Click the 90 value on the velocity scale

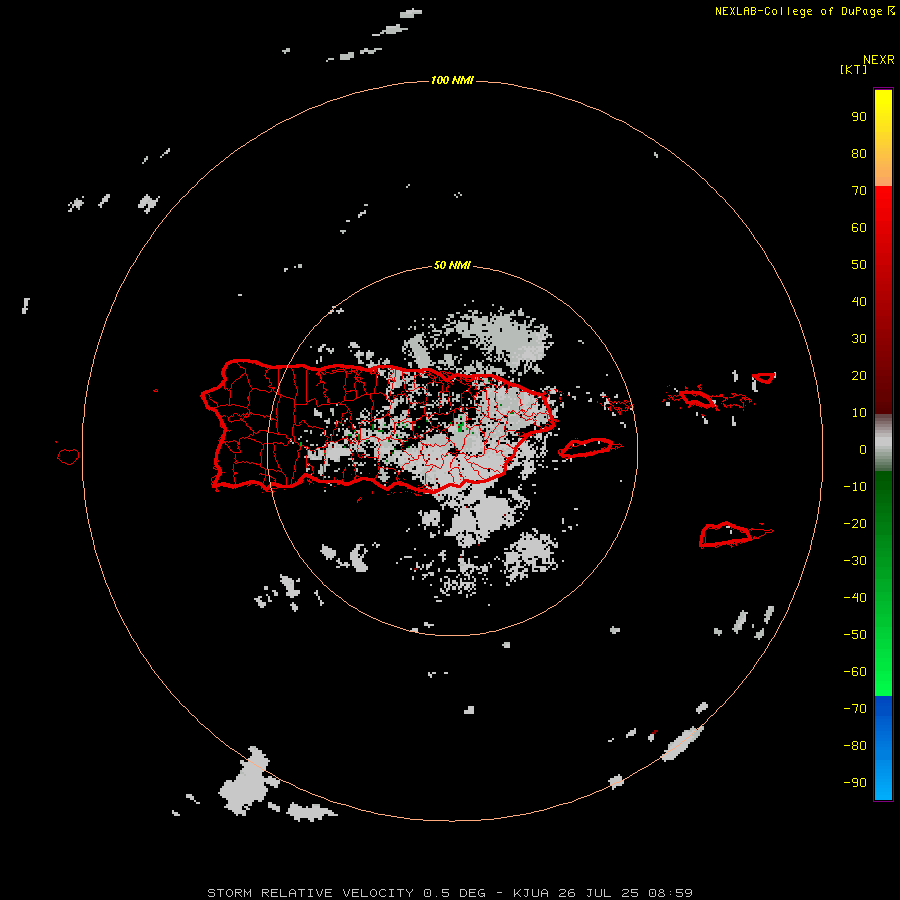click(x=859, y=117)
